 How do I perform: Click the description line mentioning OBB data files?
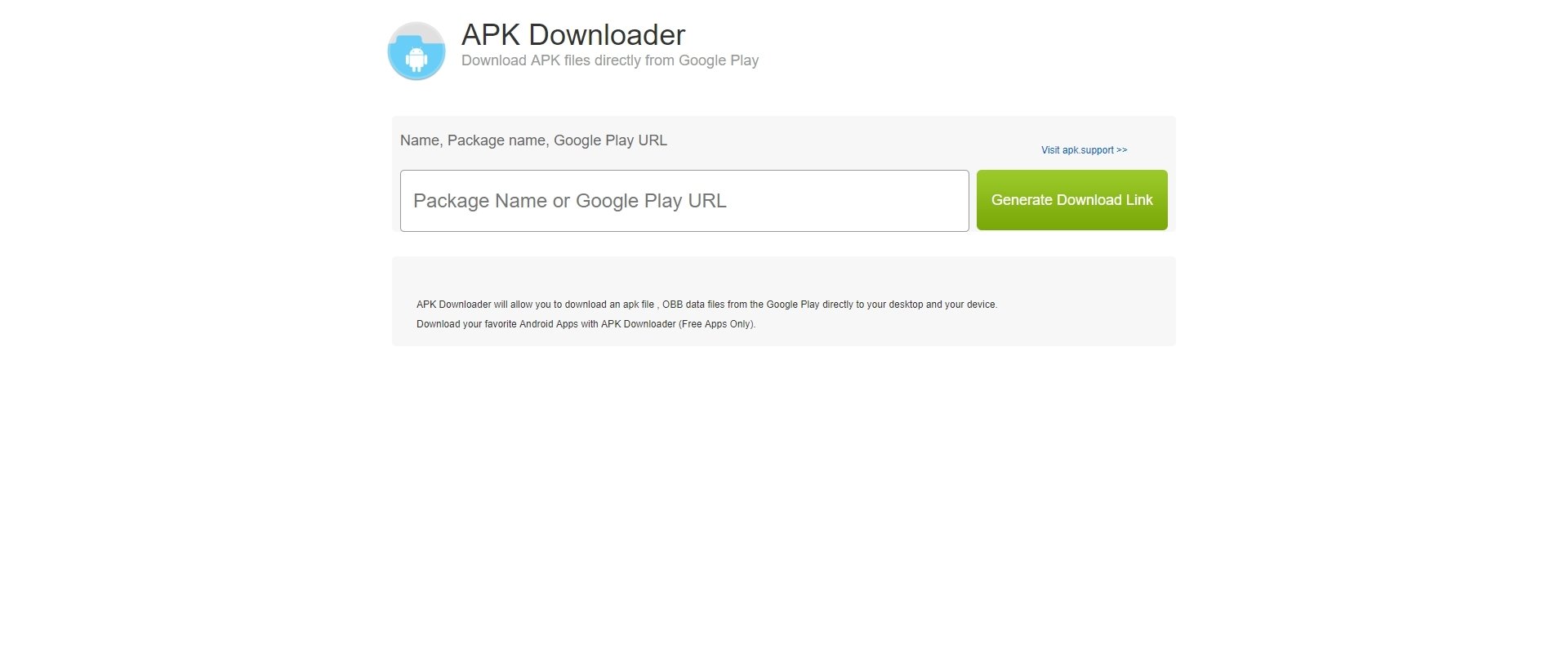click(706, 305)
